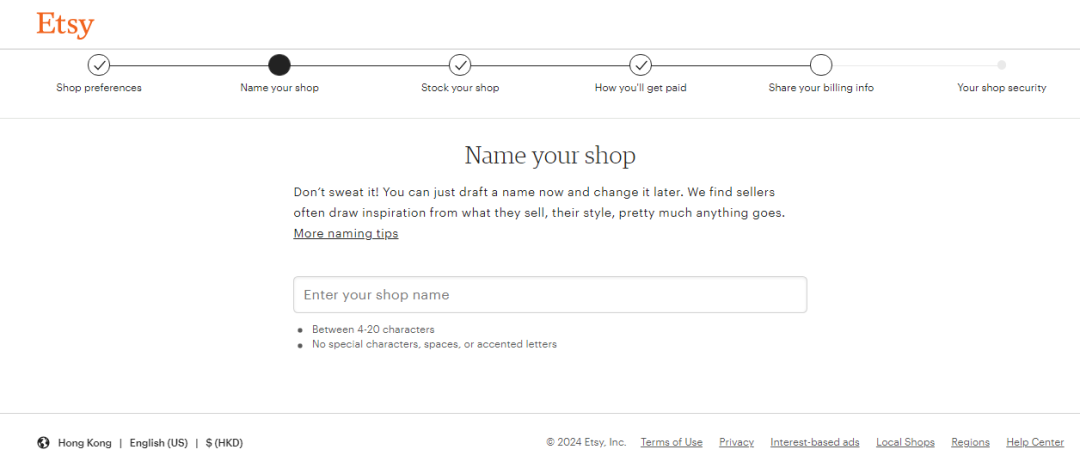The height and width of the screenshot is (468, 1080).
Task: Open the More naming tips link
Action: (x=346, y=233)
